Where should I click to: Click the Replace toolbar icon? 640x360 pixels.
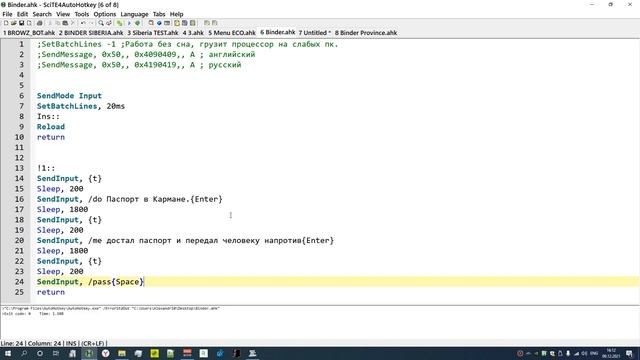(x=109, y=23)
